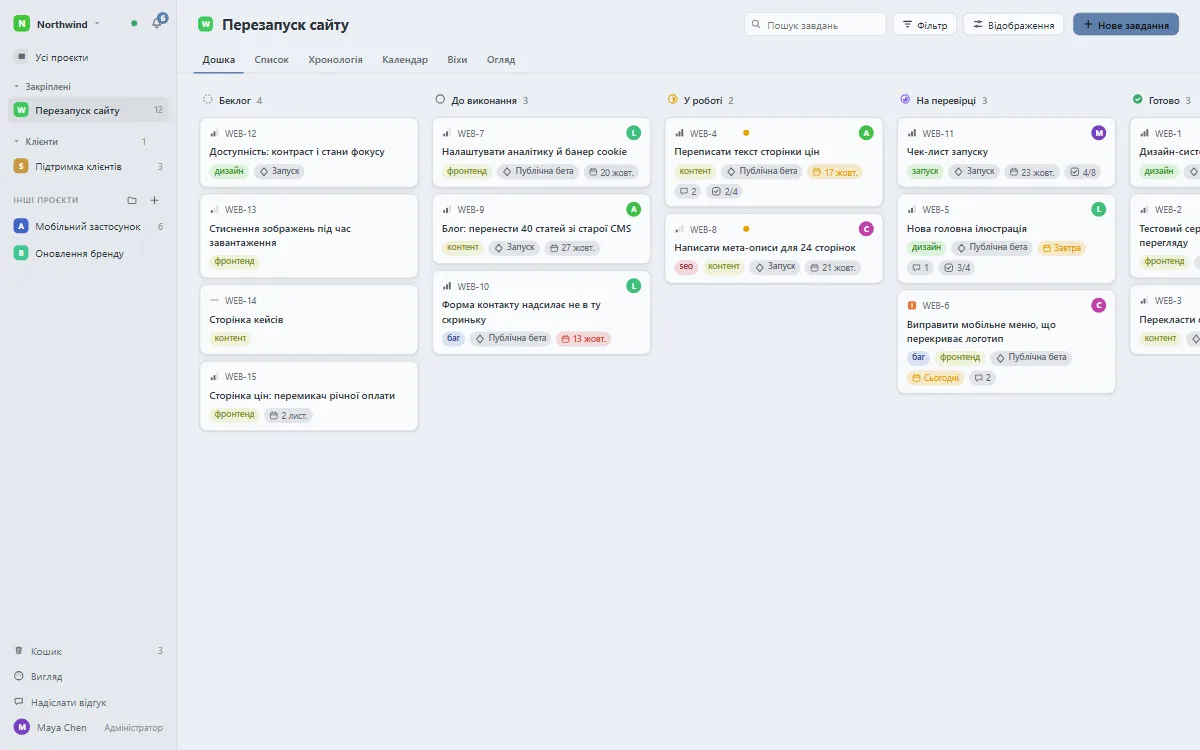This screenshot has width=1200, height=750.
Task: Open Кошик in the sidebar
Action: [x=89, y=651]
